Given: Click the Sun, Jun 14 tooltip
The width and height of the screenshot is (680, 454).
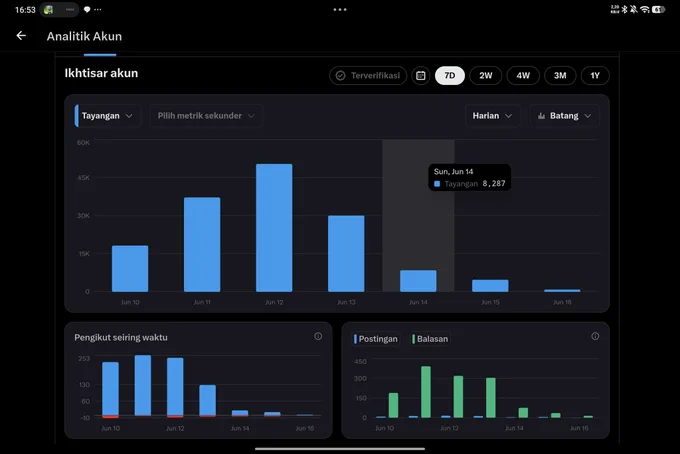Looking at the screenshot, I should pos(469,177).
